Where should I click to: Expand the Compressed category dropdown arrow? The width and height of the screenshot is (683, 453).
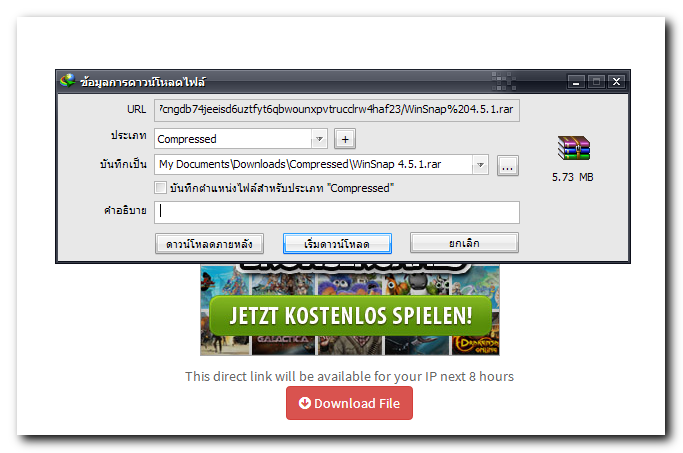319,139
